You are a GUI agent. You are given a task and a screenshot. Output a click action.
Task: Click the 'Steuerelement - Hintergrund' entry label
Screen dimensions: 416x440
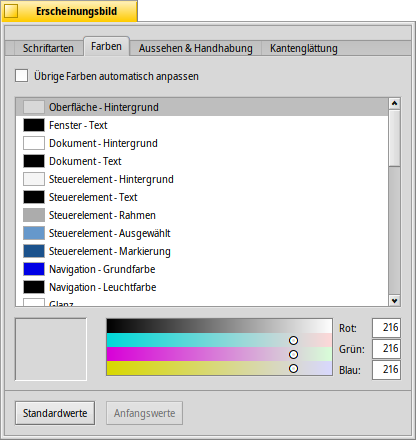(111, 179)
